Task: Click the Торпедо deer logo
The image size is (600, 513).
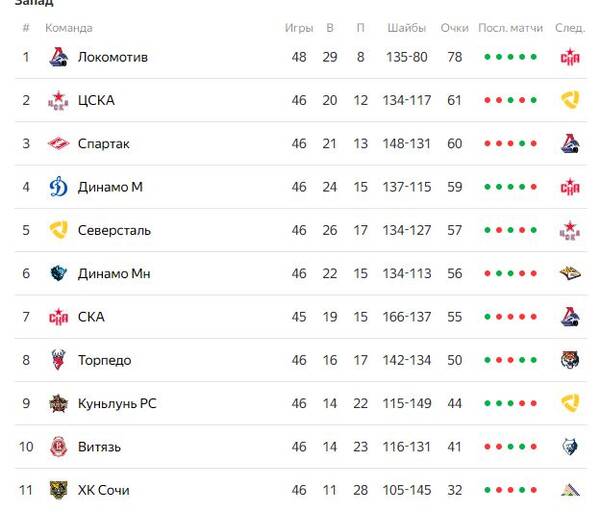Action: coord(59,360)
